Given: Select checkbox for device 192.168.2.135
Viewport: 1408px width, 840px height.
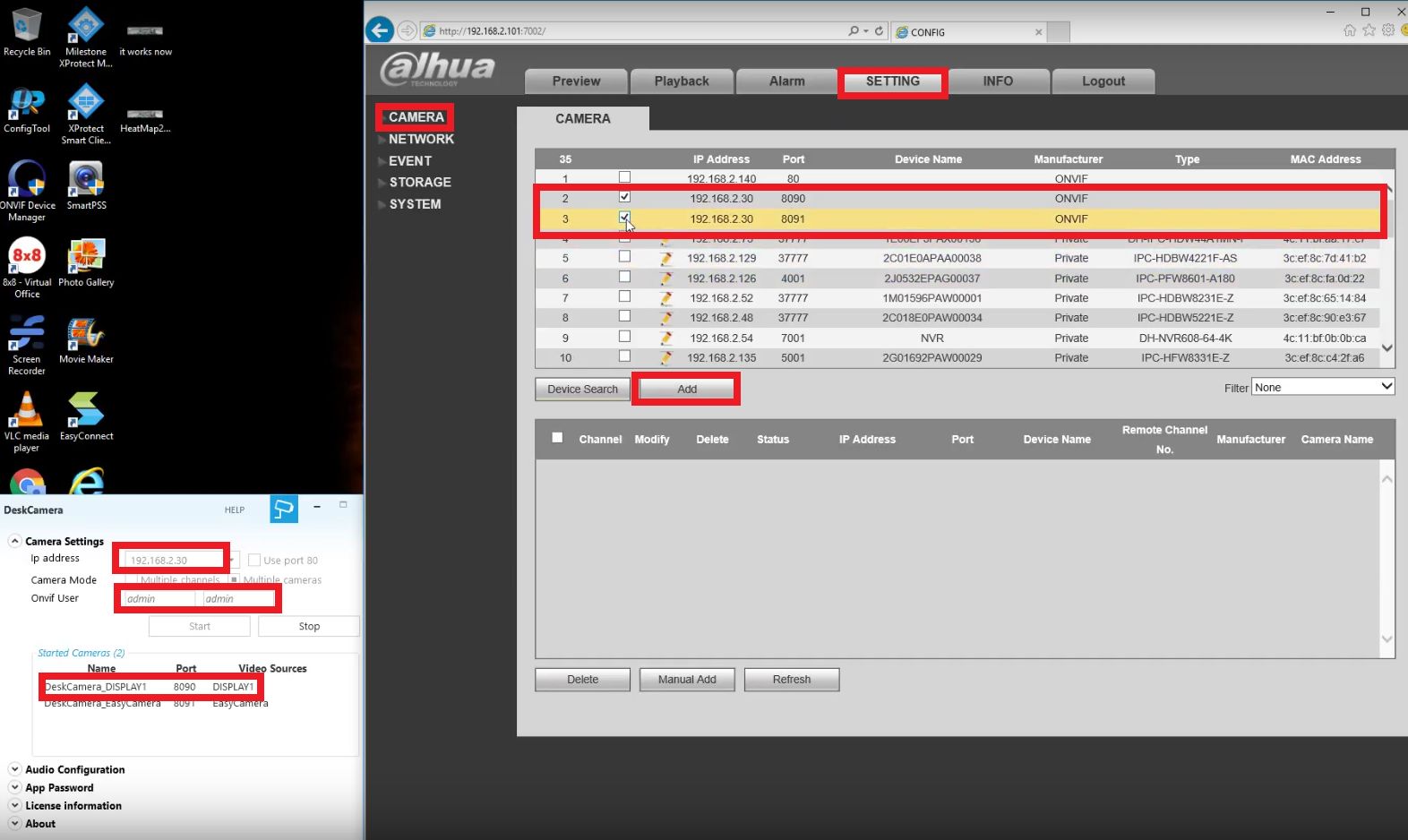Looking at the screenshot, I should coord(624,356).
